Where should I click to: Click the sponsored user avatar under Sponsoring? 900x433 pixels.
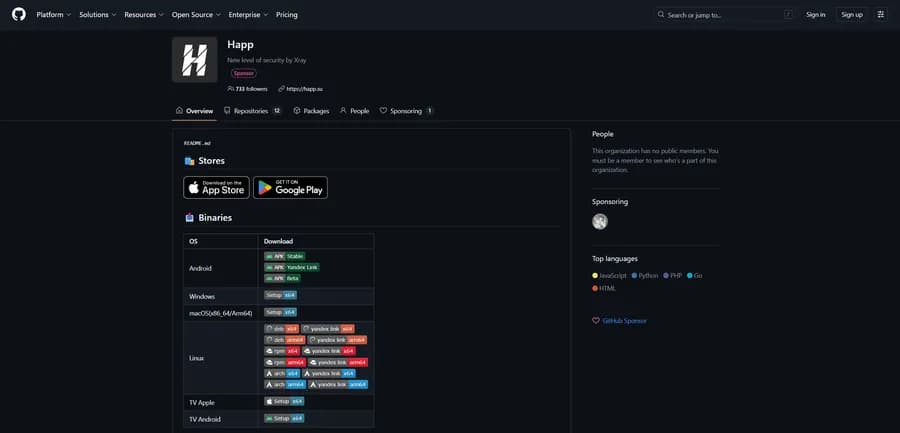tap(600, 222)
